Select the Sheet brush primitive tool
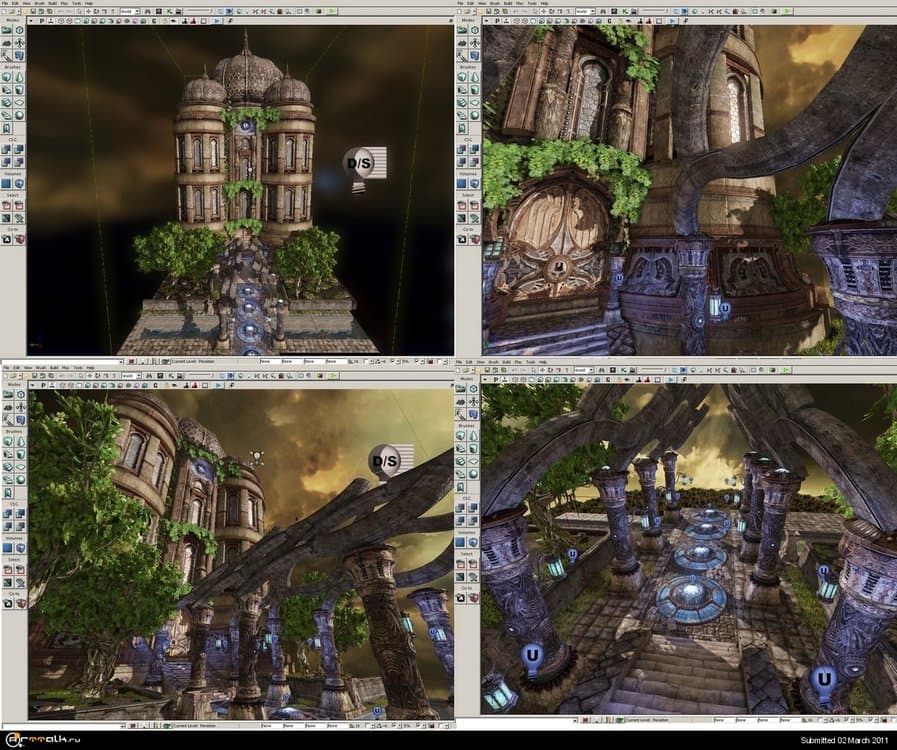The height and width of the screenshot is (750, 897). [18, 101]
